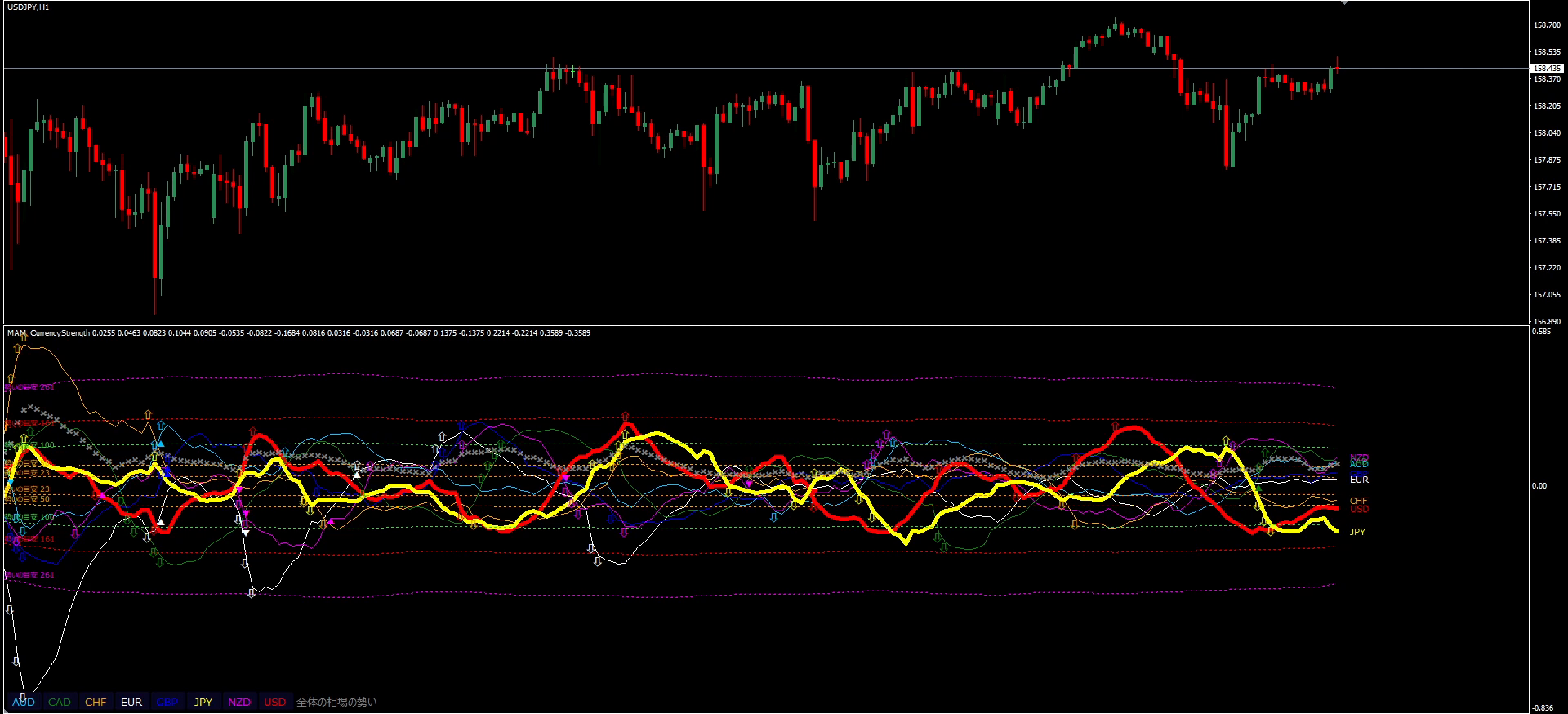Viewport: 1568px width, 714px height.
Task: Click the CHF line-end label
Action: pos(1358,501)
